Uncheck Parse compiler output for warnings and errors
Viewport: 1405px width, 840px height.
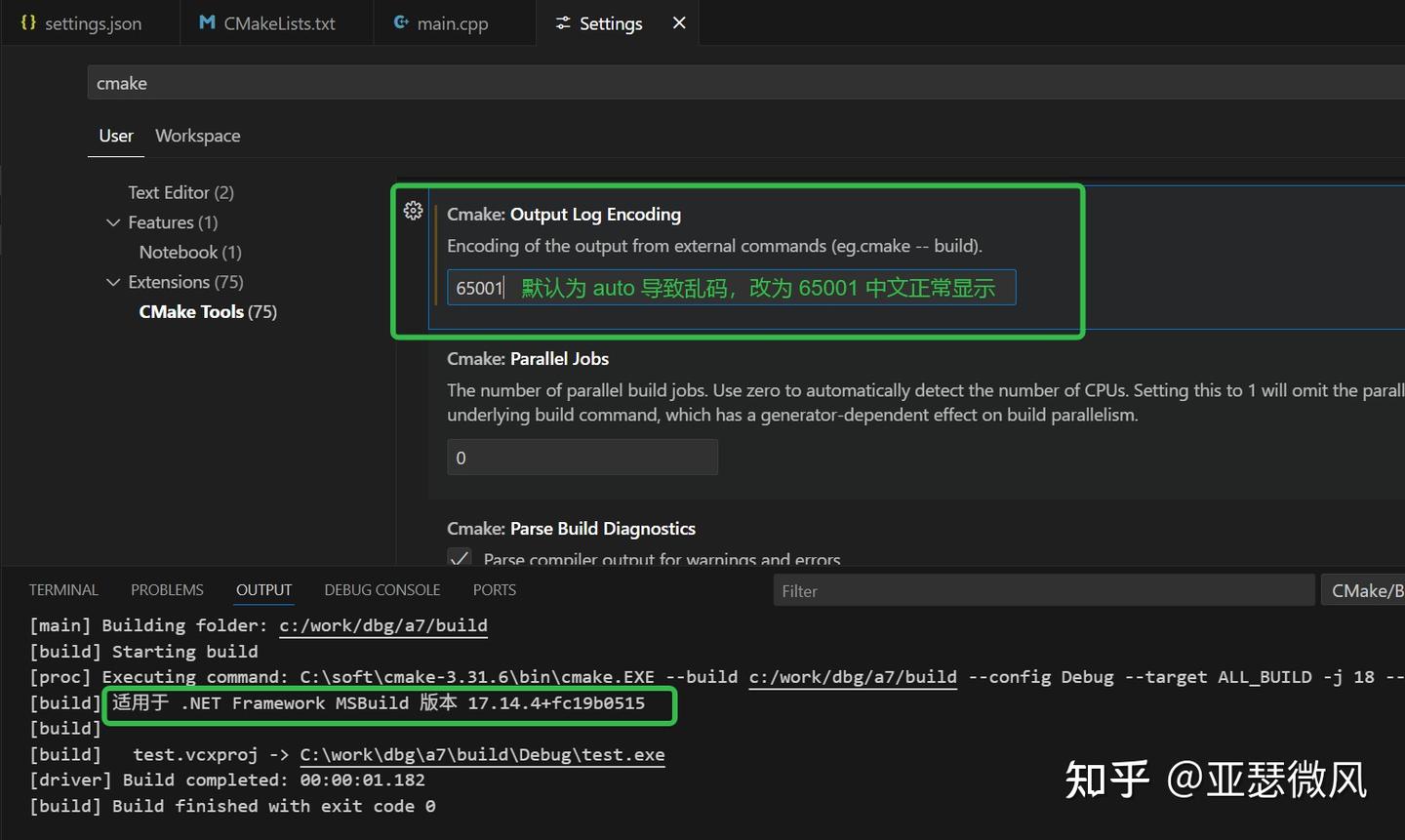pos(459,558)
